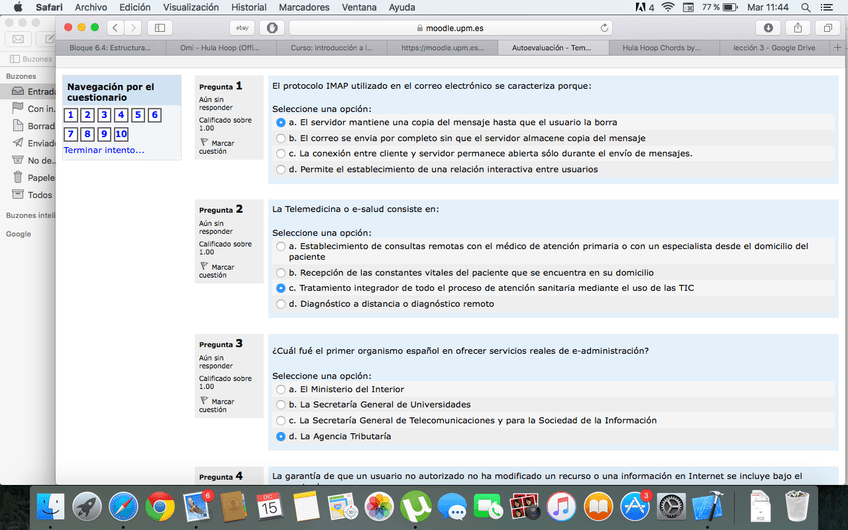
Task: Switch to Omi - Hula Hoop tab
Action: pos(220,48)
